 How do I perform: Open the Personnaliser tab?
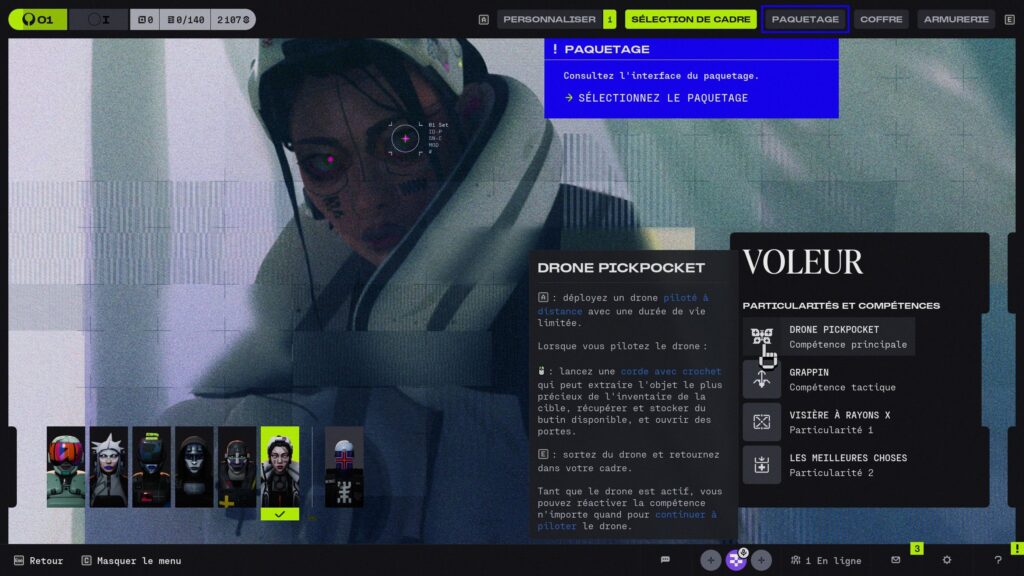[549, 19]
